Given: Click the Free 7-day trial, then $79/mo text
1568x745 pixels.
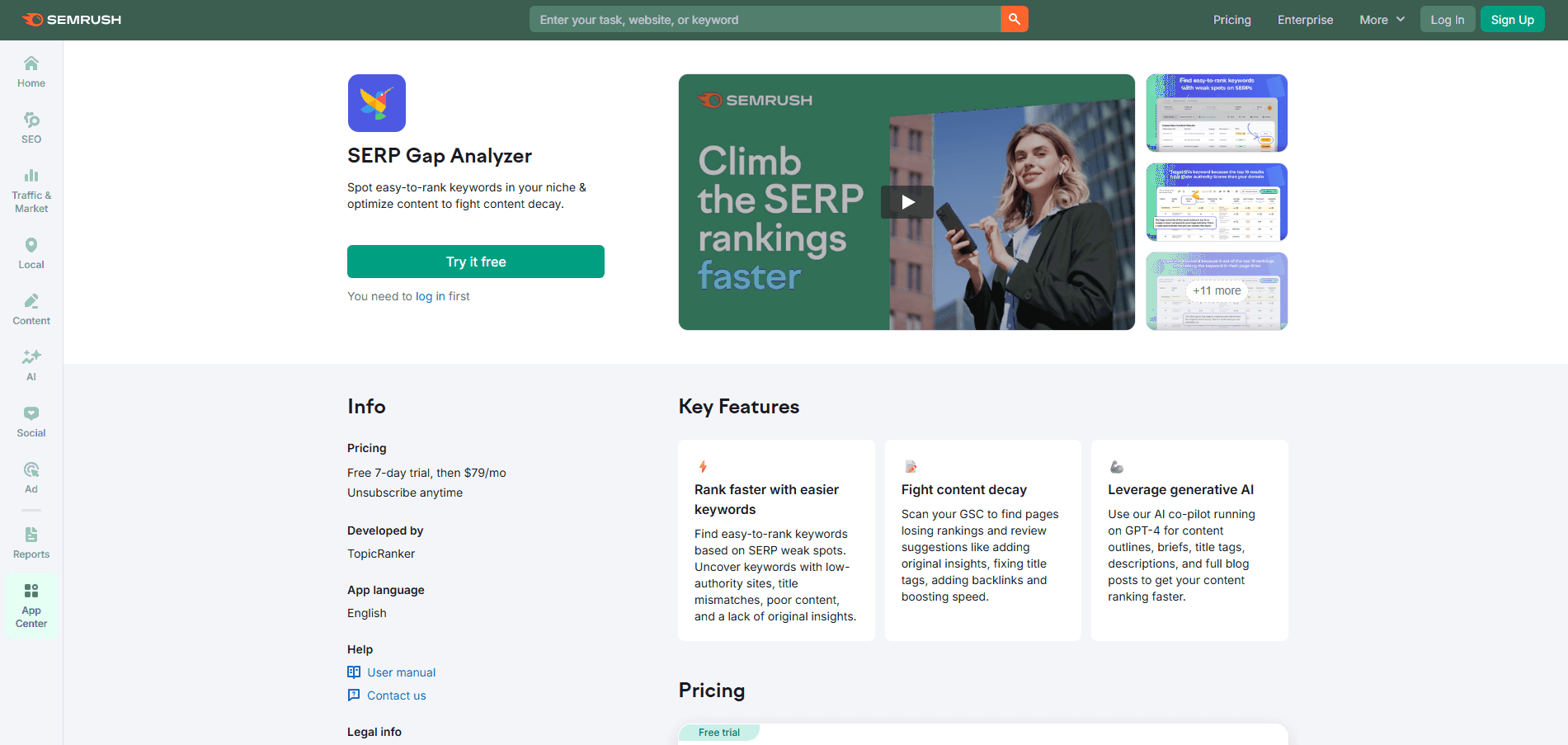Looking at the screenshot, I should click(x=426, y=473).
